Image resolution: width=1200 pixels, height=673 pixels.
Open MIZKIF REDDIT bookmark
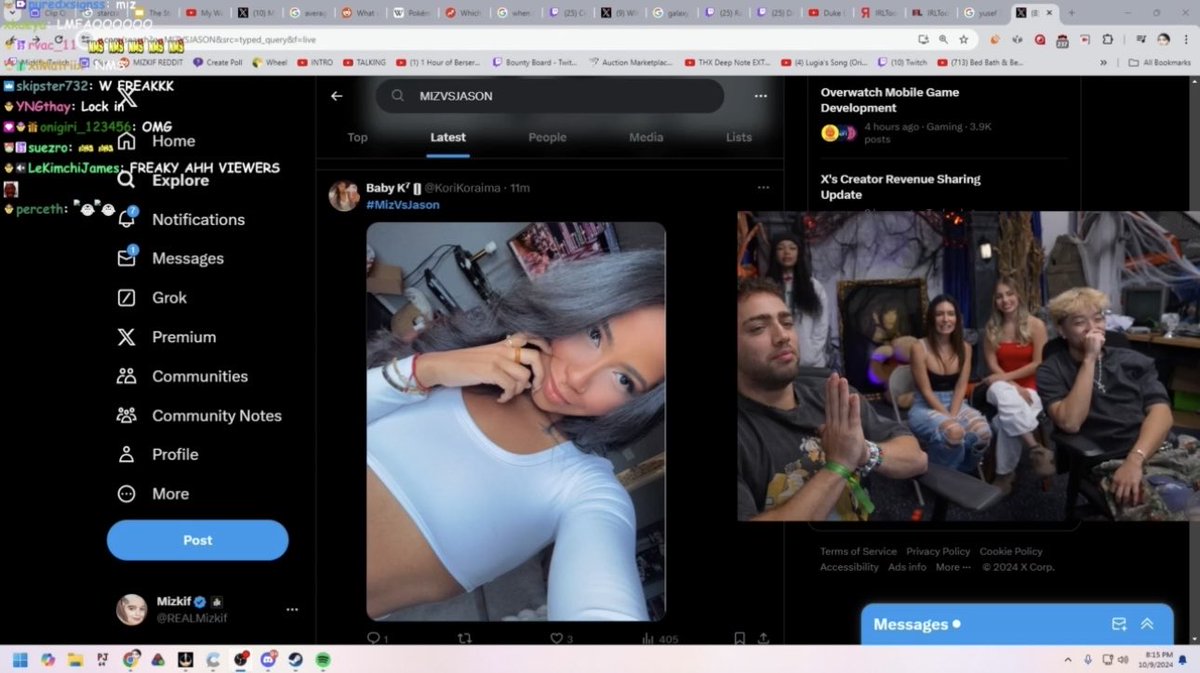150,62
